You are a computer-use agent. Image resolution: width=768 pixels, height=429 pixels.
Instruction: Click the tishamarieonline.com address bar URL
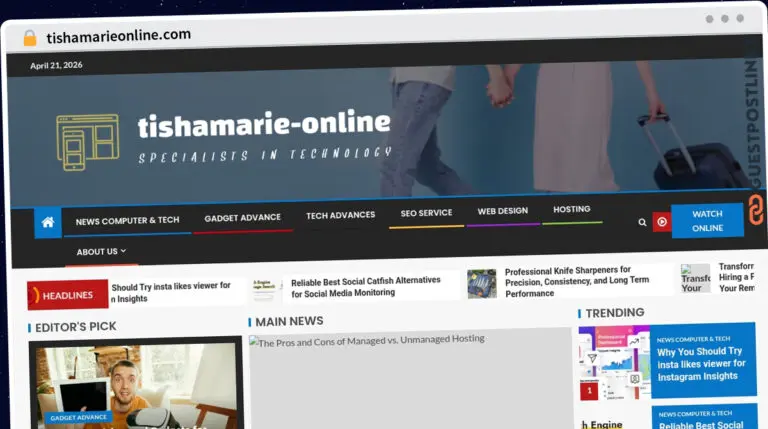pos(119,36)
